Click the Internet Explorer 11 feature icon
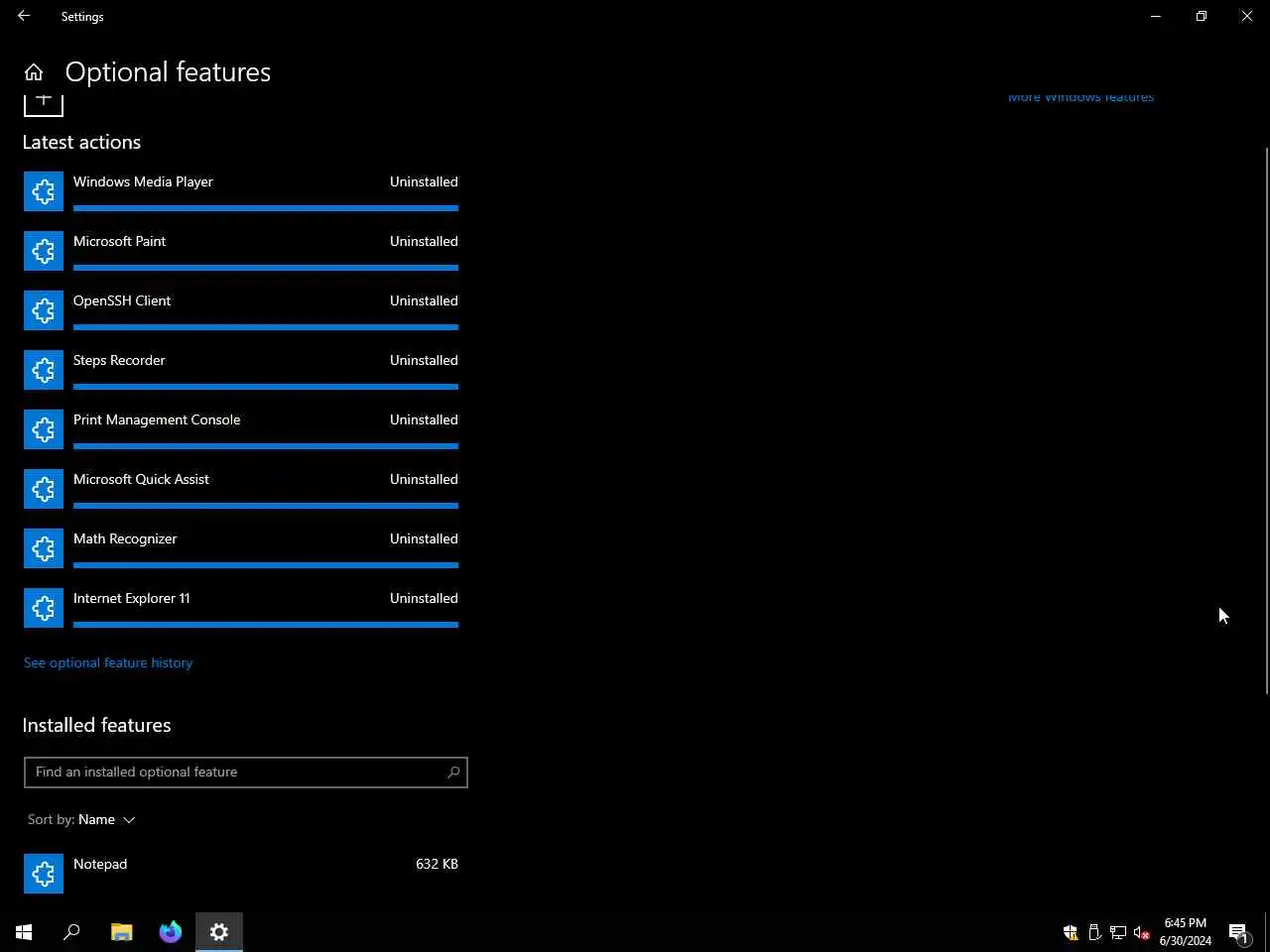The image size is (1270, 952). (44, 608)
